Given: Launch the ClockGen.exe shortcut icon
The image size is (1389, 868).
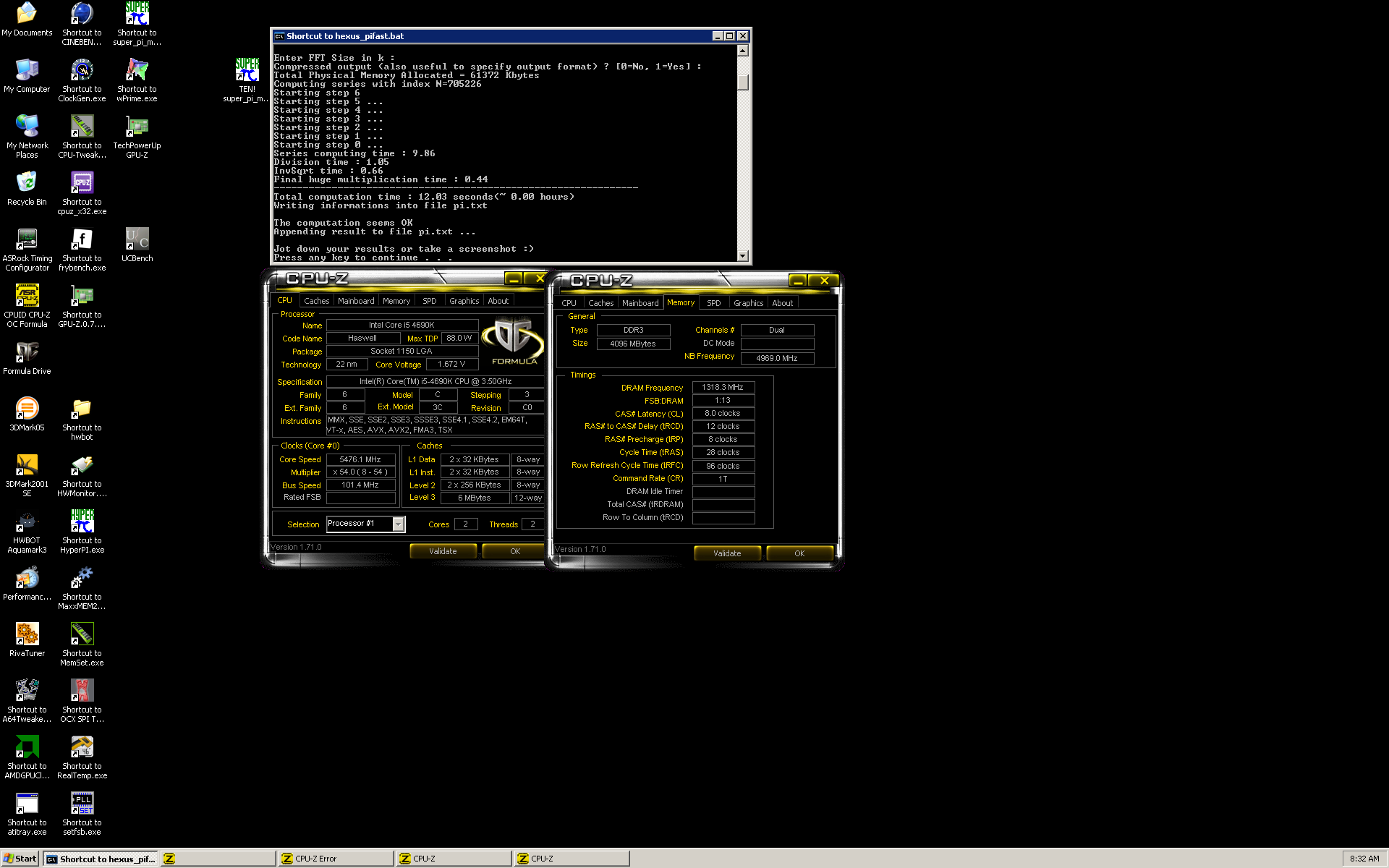Looking at the screenshot, I should point(82,80).
